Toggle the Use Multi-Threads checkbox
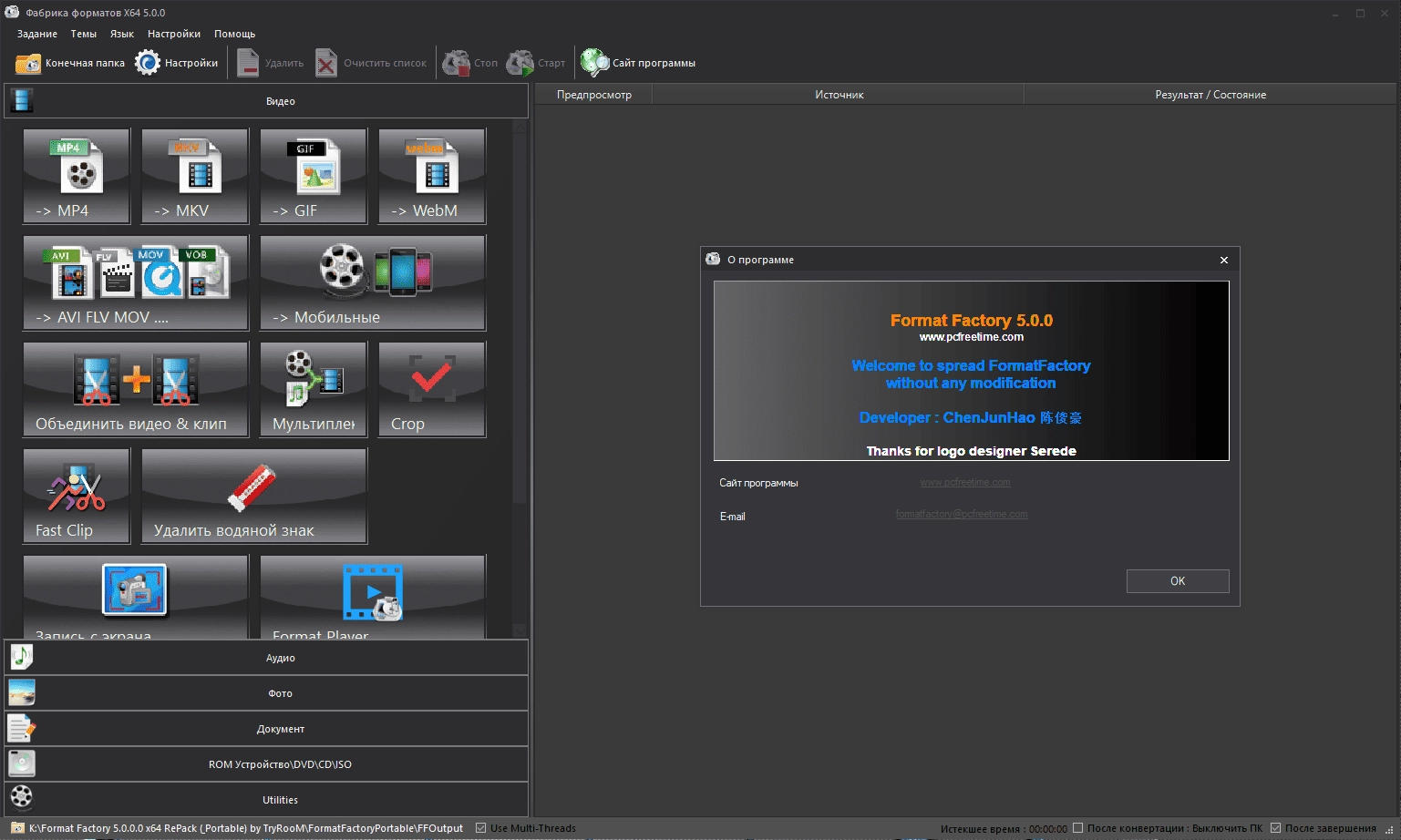 click(x=481, y=828)
